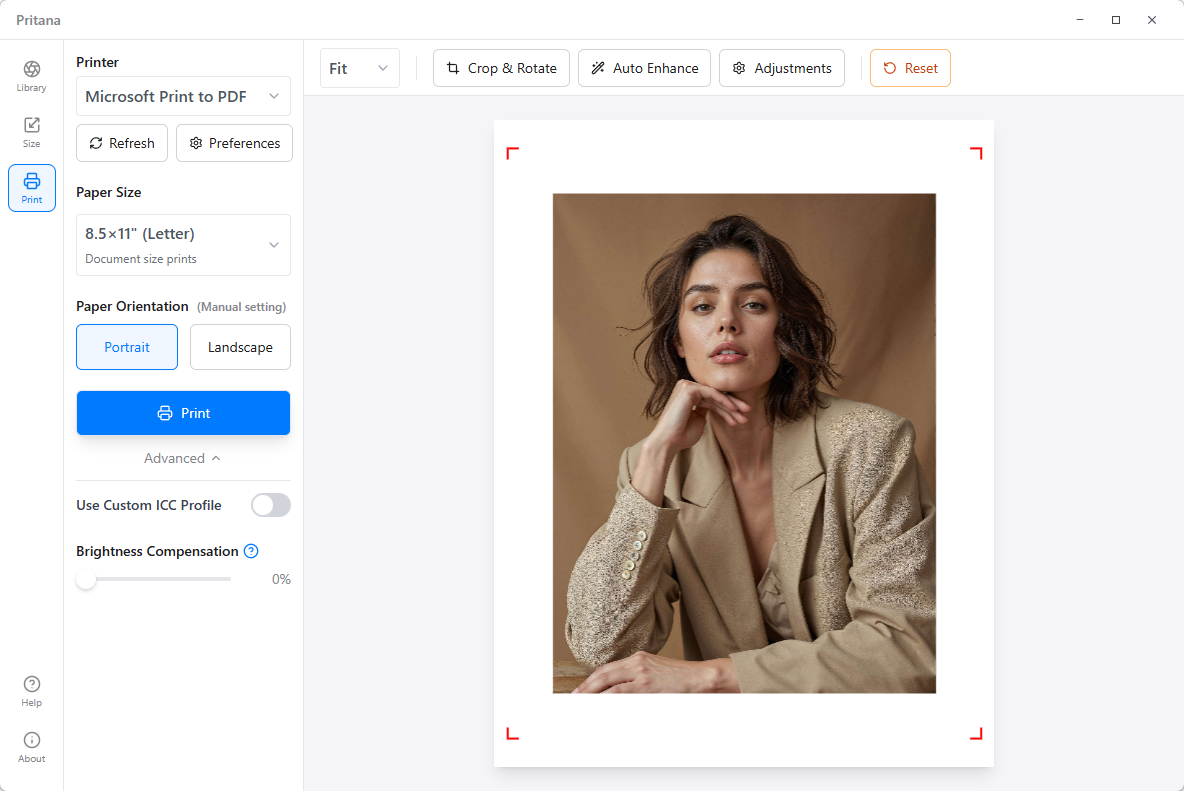This screenshot has width=1184, height=791.
Task: Open the Fit zoom dropdown
Action: (x=359, y=68)
